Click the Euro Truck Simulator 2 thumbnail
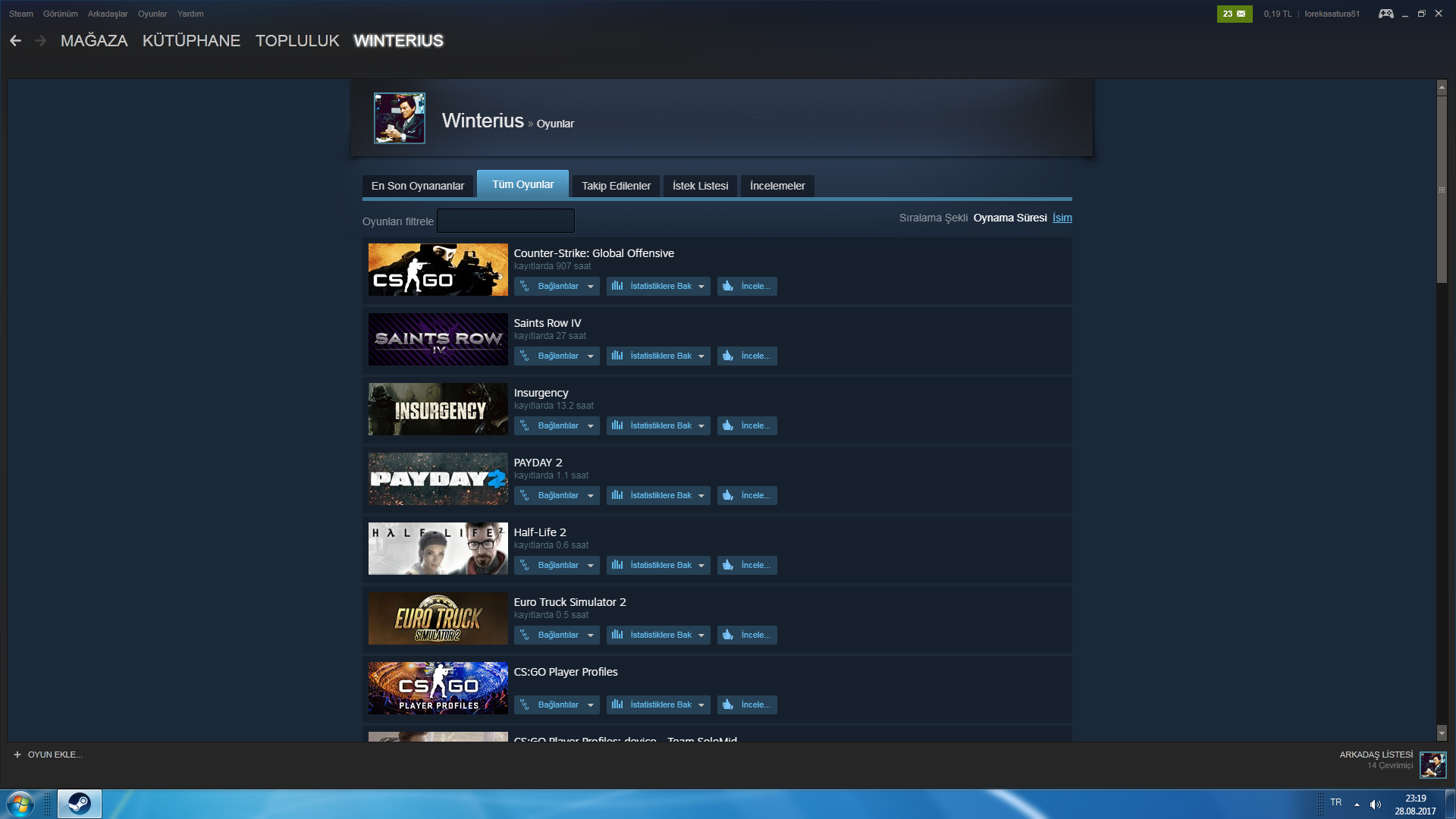This screenshot has height=819, width=1456. click(x=438, y=619)
